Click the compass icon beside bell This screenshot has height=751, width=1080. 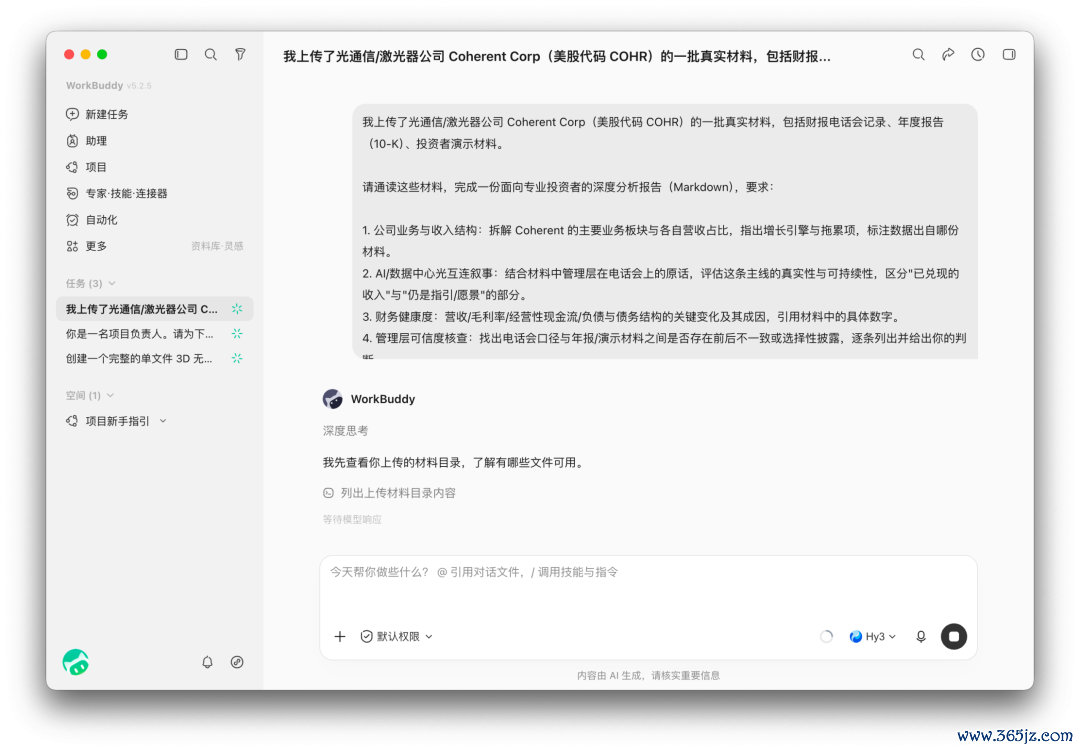coord(237,662)
